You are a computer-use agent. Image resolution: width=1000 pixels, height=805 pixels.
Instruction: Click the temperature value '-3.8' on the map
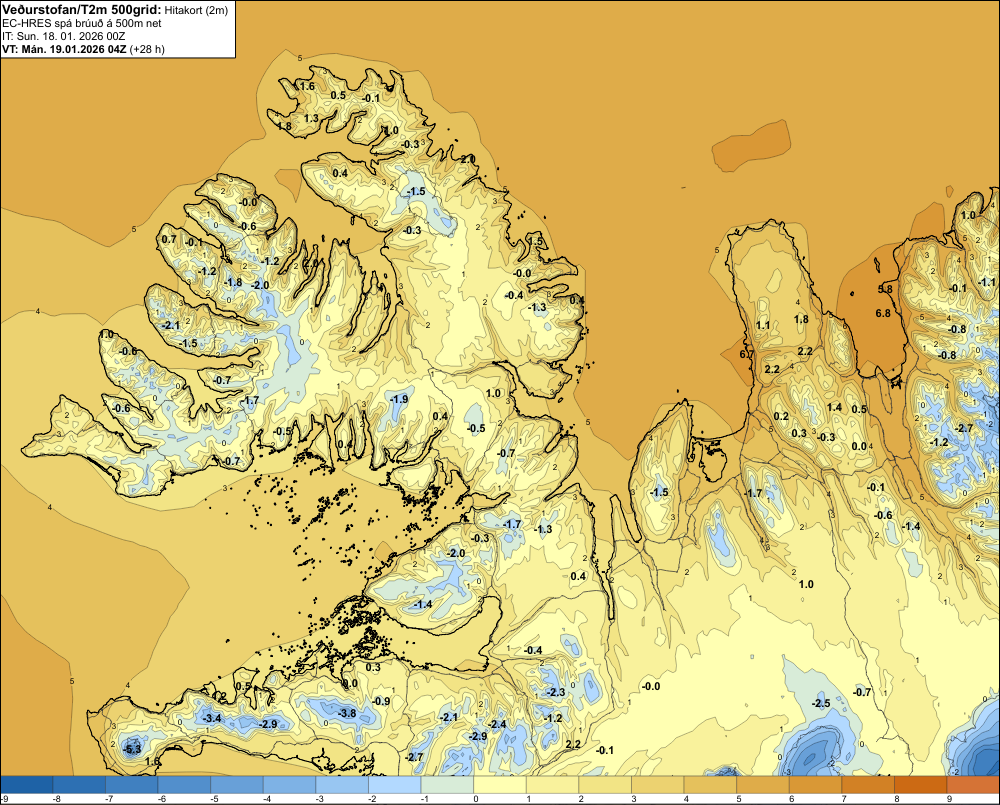click(347, 713)
